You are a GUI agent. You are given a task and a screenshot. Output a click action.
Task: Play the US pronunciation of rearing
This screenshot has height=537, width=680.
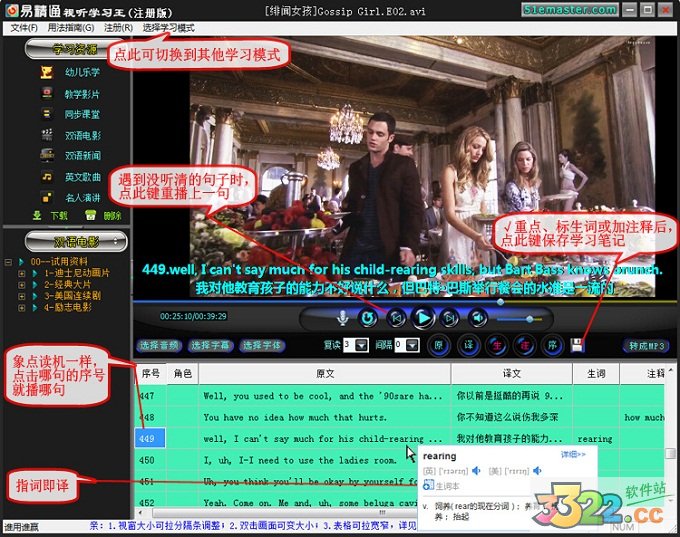tap(537, 471)
